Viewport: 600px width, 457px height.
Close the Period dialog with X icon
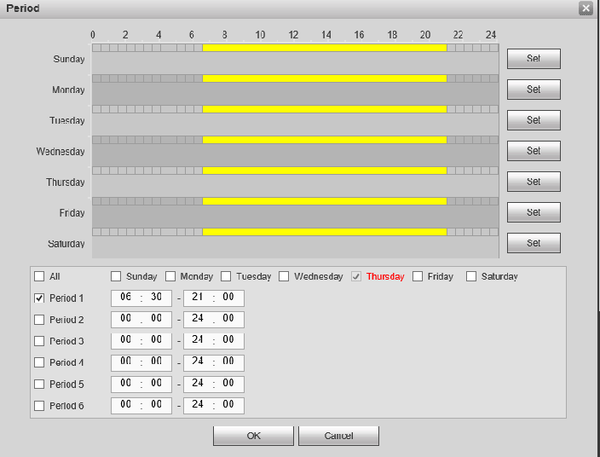coord(586,8)
